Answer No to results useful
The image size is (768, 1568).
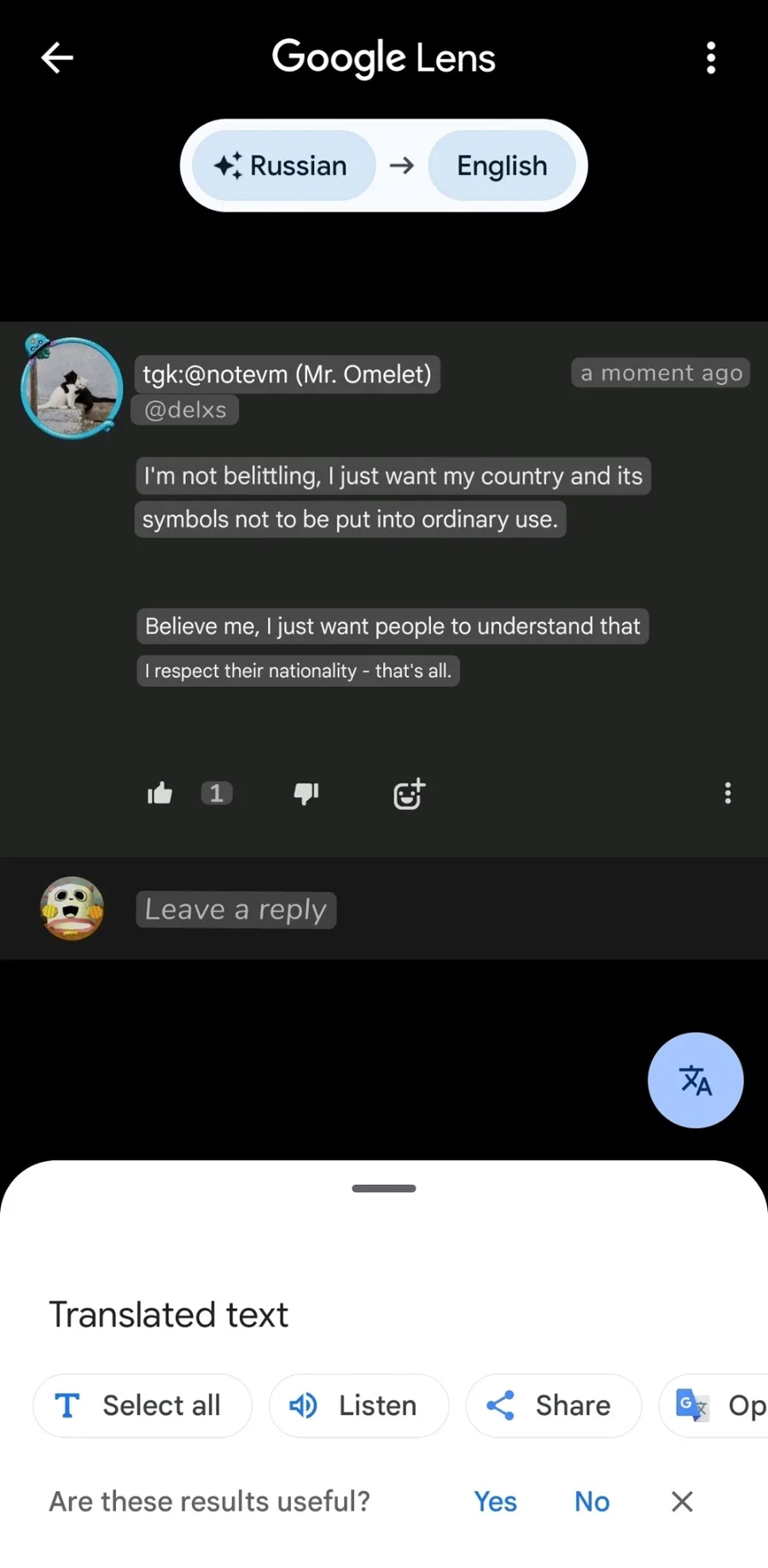click(592, 1501)
